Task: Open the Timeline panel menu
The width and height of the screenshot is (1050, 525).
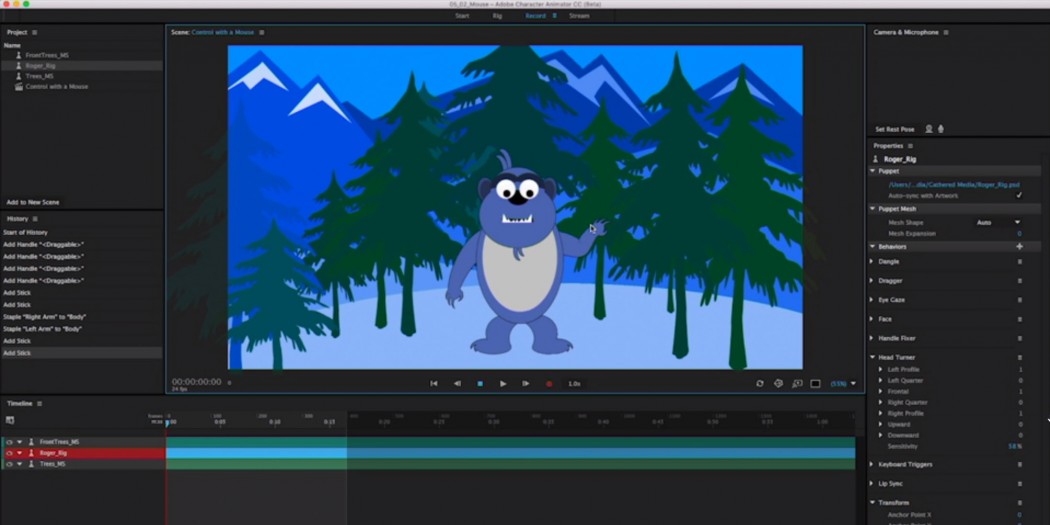Action: [40, 404]
